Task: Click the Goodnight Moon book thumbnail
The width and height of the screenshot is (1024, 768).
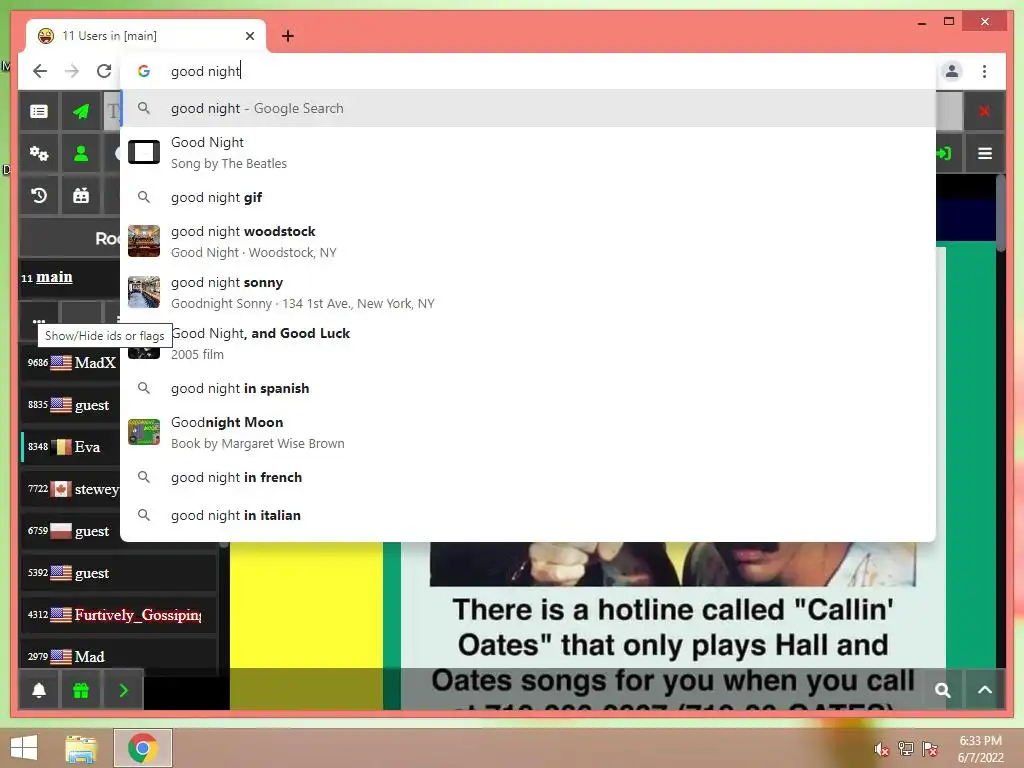Action: click(144, 432)
